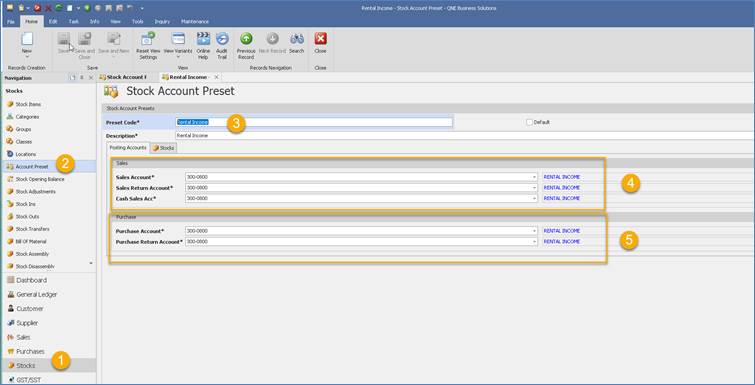Open dropdown arrow under View Variants
Viewport: 755px width, 385px height.
pyautogui.click(x=178, y=57)
